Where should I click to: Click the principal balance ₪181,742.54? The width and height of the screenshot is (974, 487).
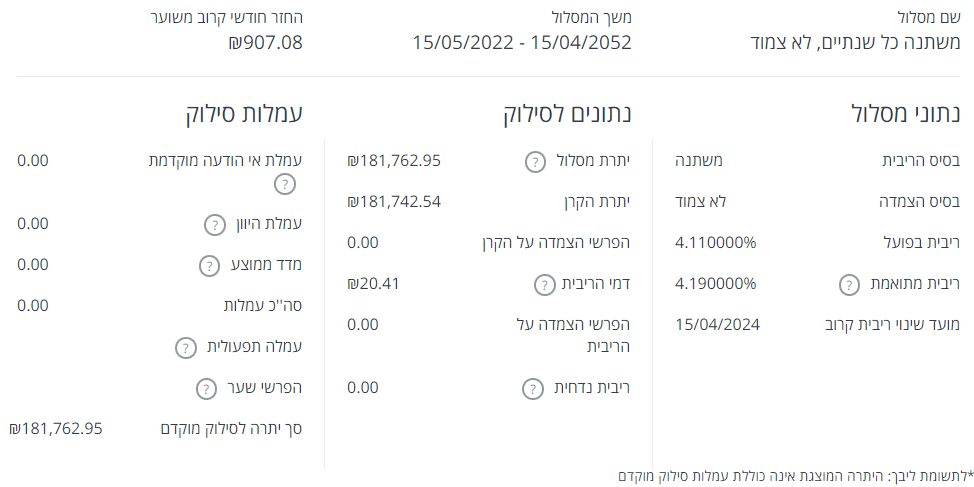click(394, 201)
